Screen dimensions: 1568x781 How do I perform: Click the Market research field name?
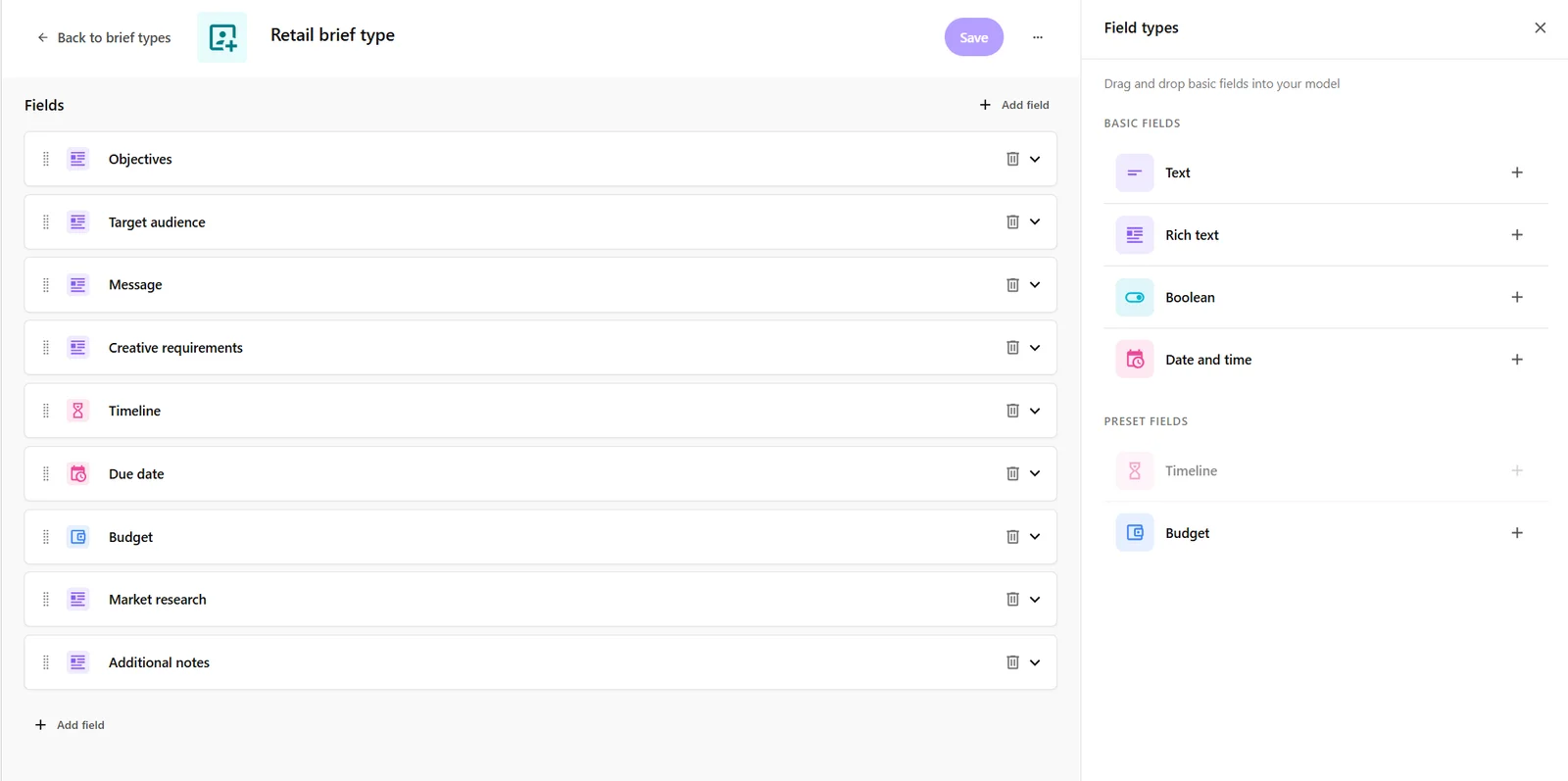(158, 600)
